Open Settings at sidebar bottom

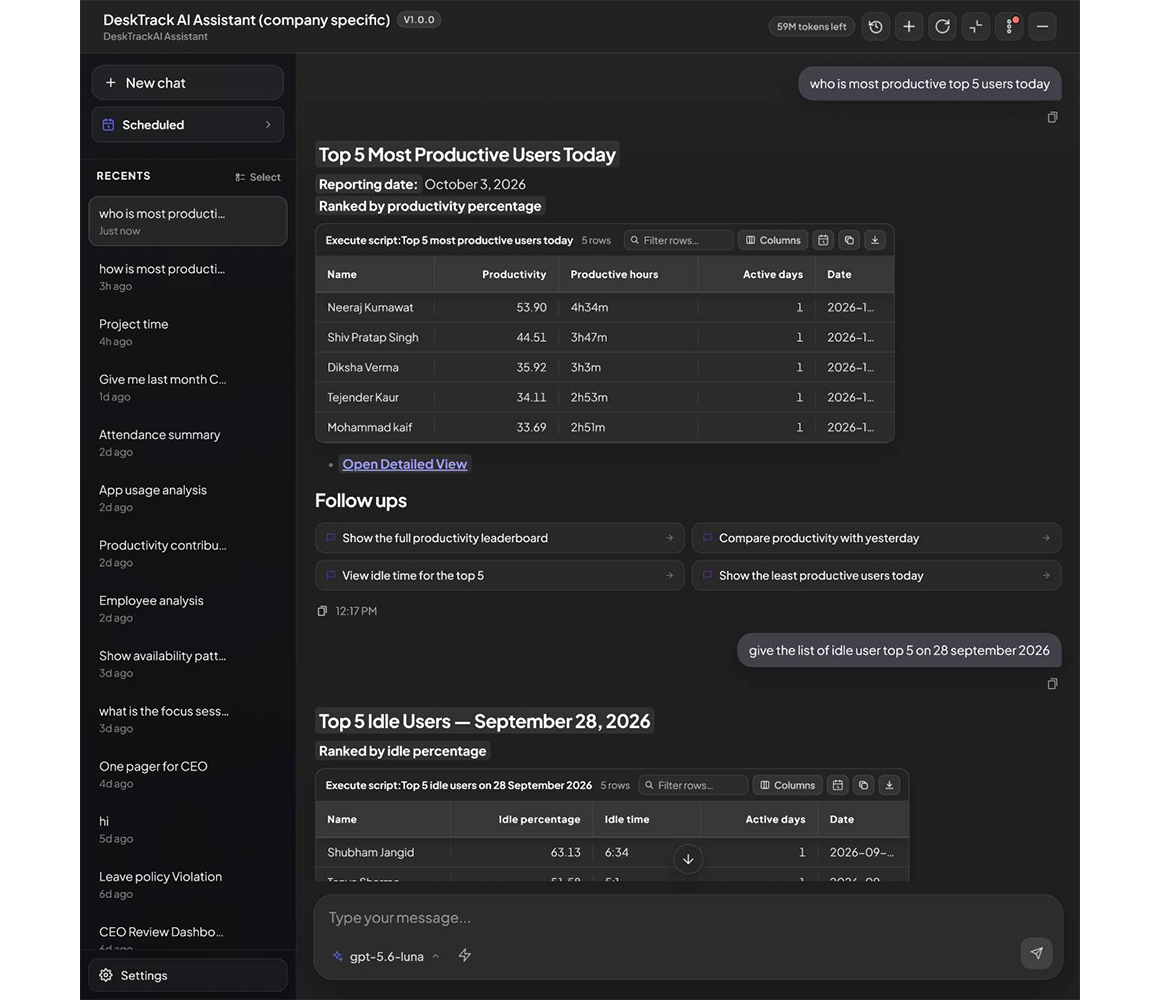(188, 975)
